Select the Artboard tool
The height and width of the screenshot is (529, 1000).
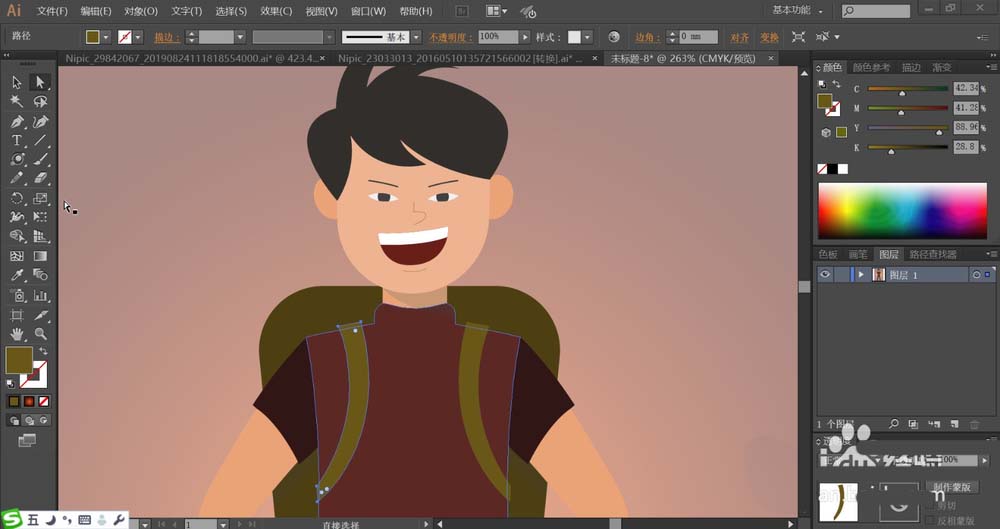point(17,315)
